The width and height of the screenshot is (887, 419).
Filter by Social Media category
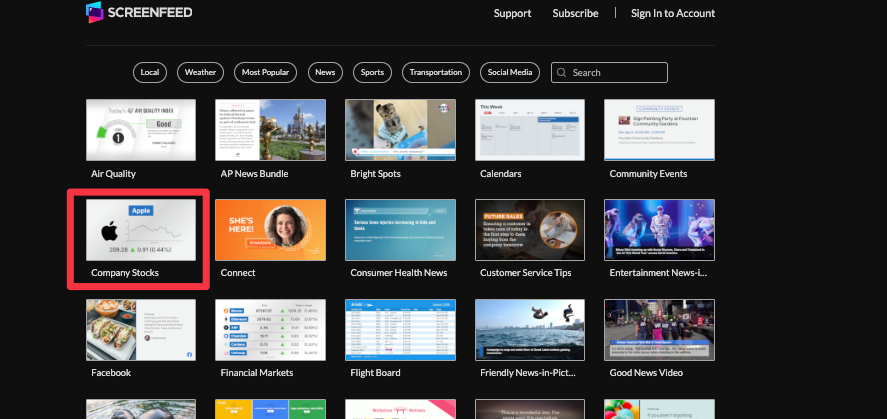click(510, 72)
